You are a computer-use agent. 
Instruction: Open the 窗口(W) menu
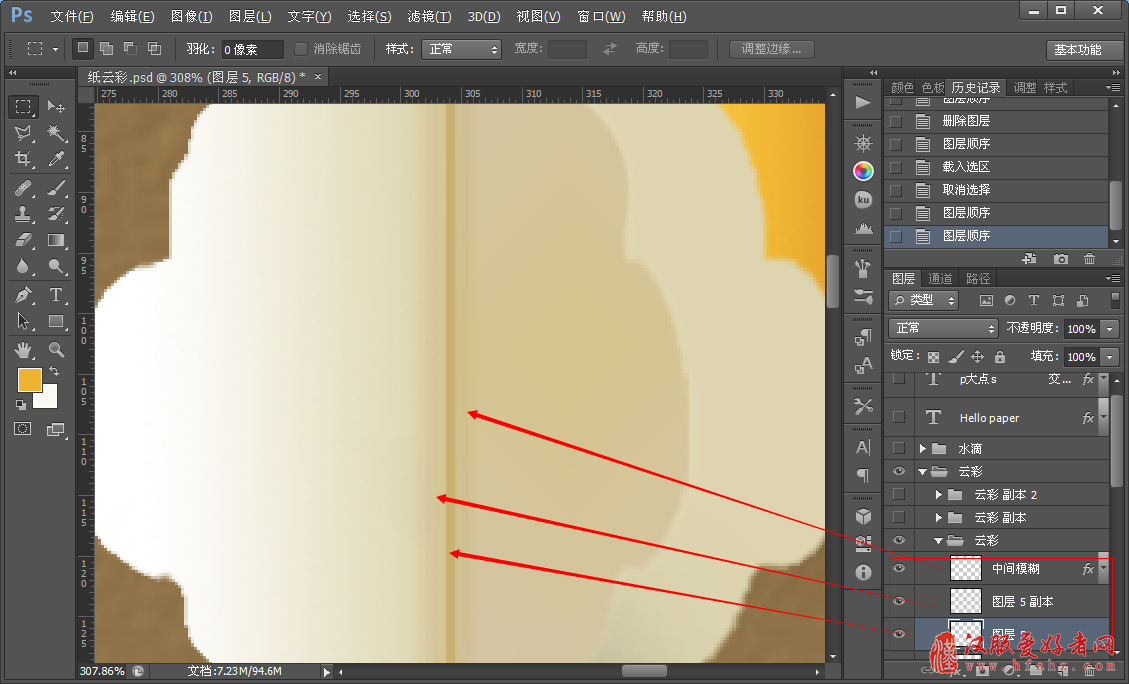[x=601, y=16]
